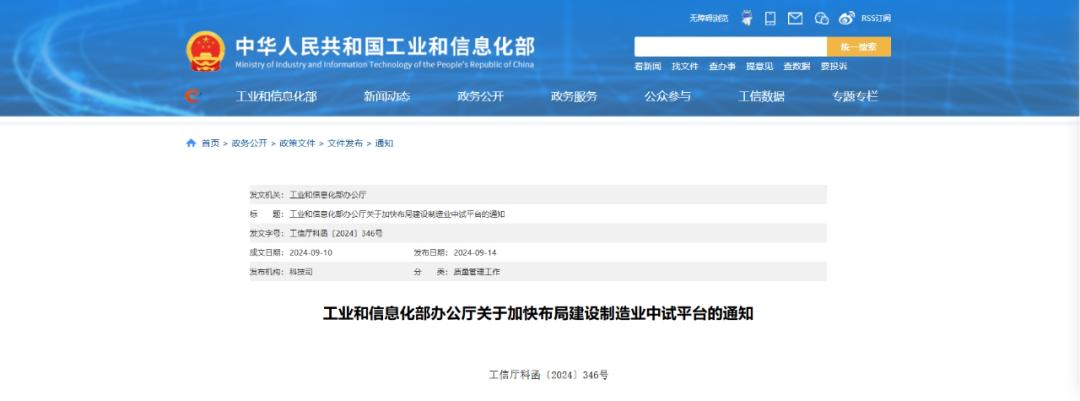Open 政务公开 navigation menu
Viewport: 1080px width, 401px height.
click(481, 96)
